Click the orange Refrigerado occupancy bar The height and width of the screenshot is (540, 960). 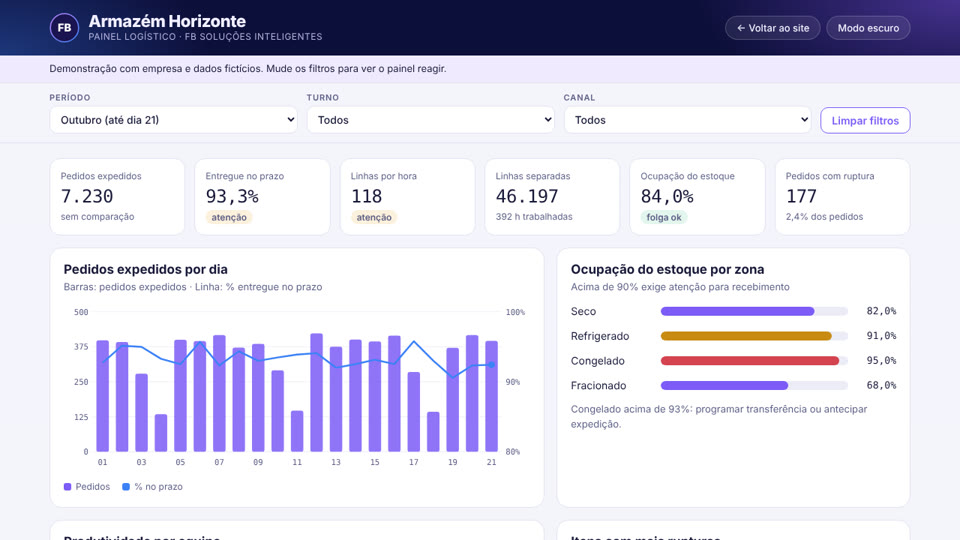pos(754,336)
